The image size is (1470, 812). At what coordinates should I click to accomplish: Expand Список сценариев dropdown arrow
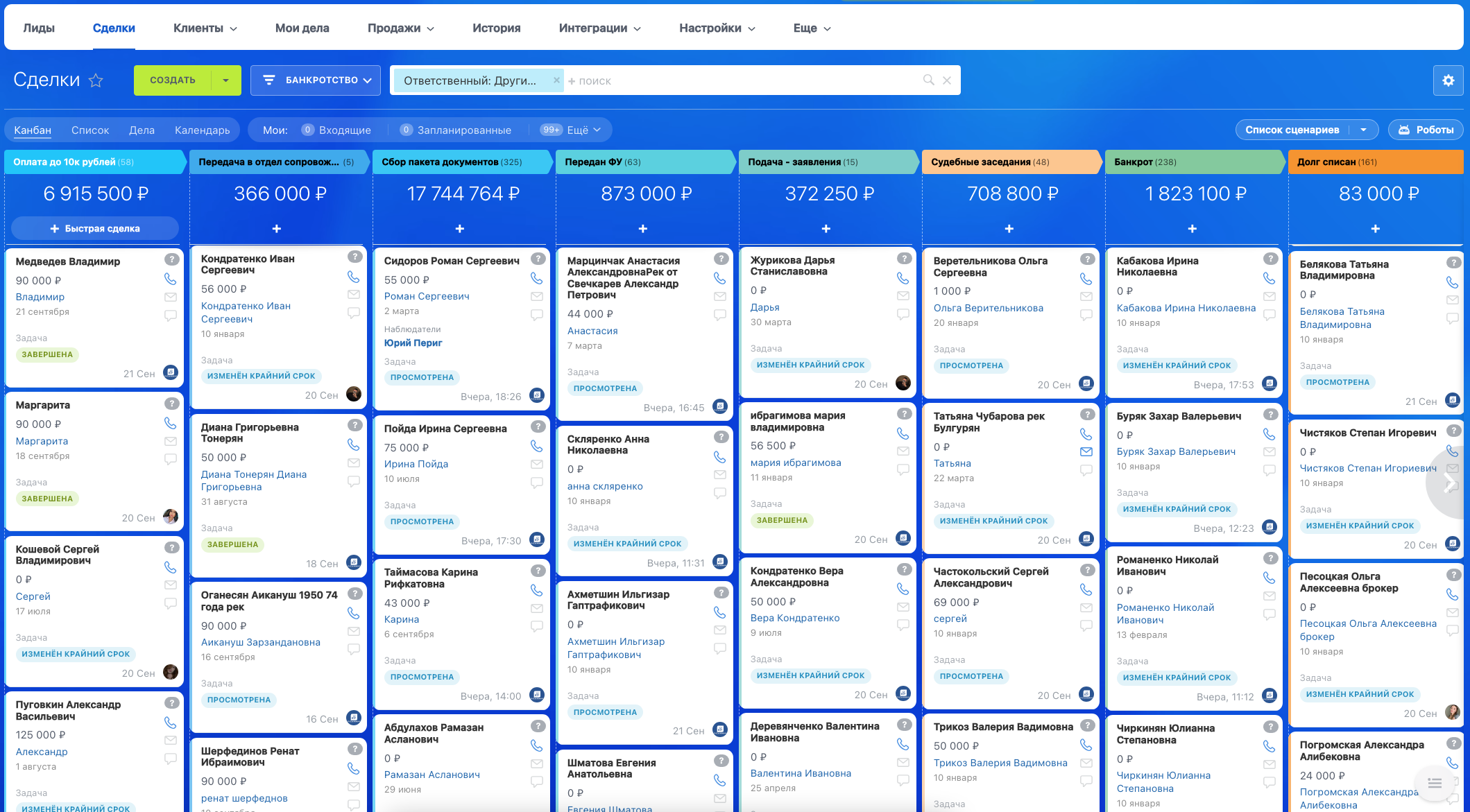(1363, 130)
